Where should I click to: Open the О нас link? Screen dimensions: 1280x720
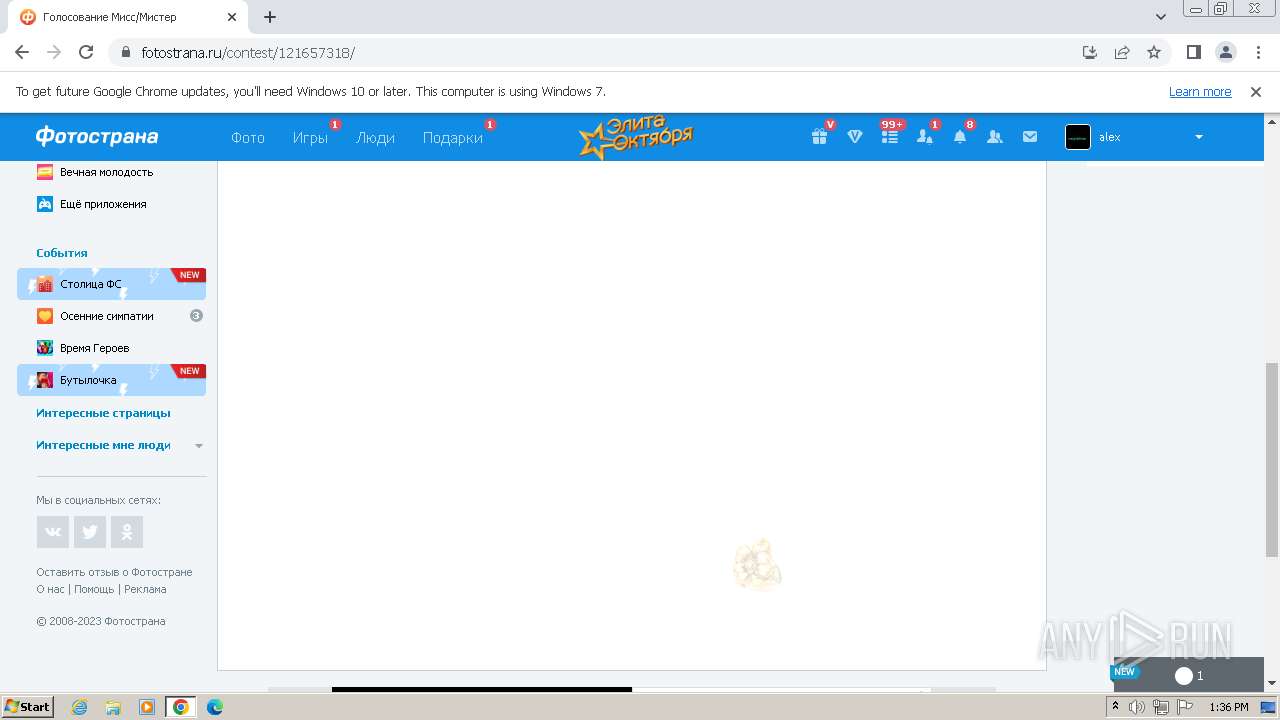point(50,589)
